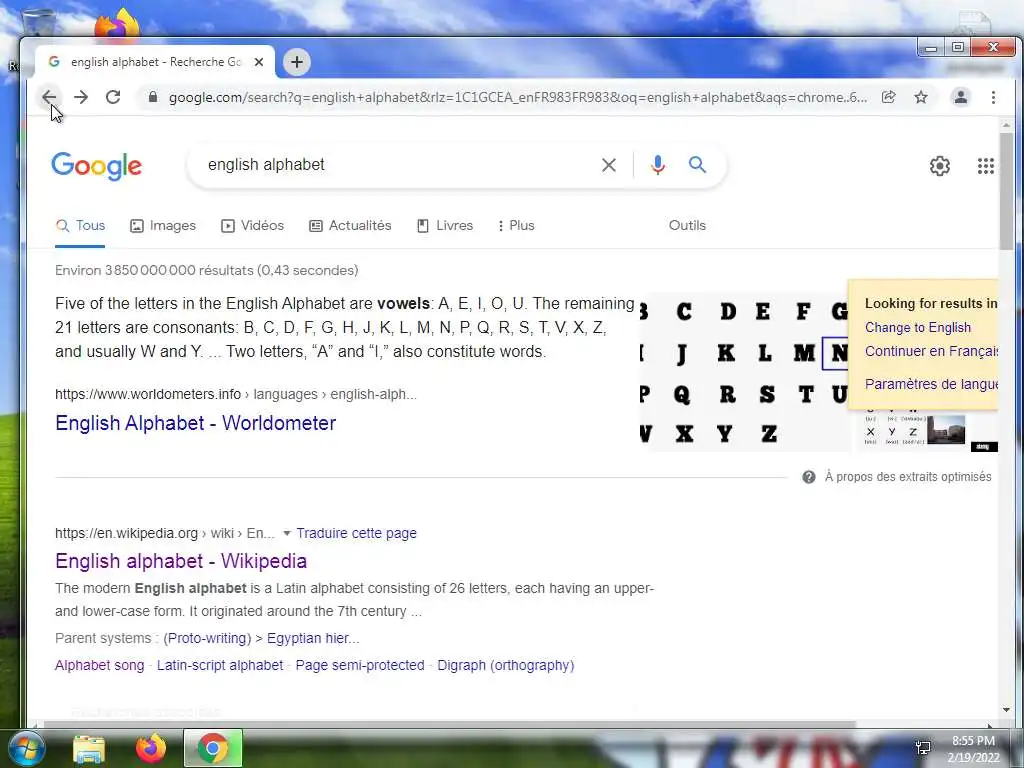Open the Chrome profile avatar menu
Screen dimensions: 1024x768
pyautogui.click(x=961, y=97)
